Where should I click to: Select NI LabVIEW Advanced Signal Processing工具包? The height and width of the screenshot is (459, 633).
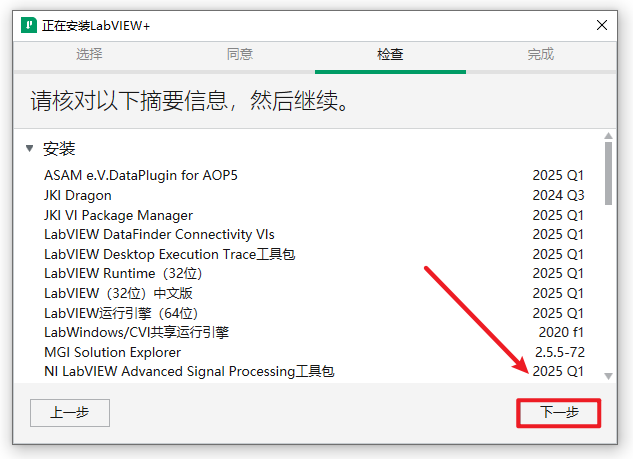pyautogui.click(x=189, y=371)
